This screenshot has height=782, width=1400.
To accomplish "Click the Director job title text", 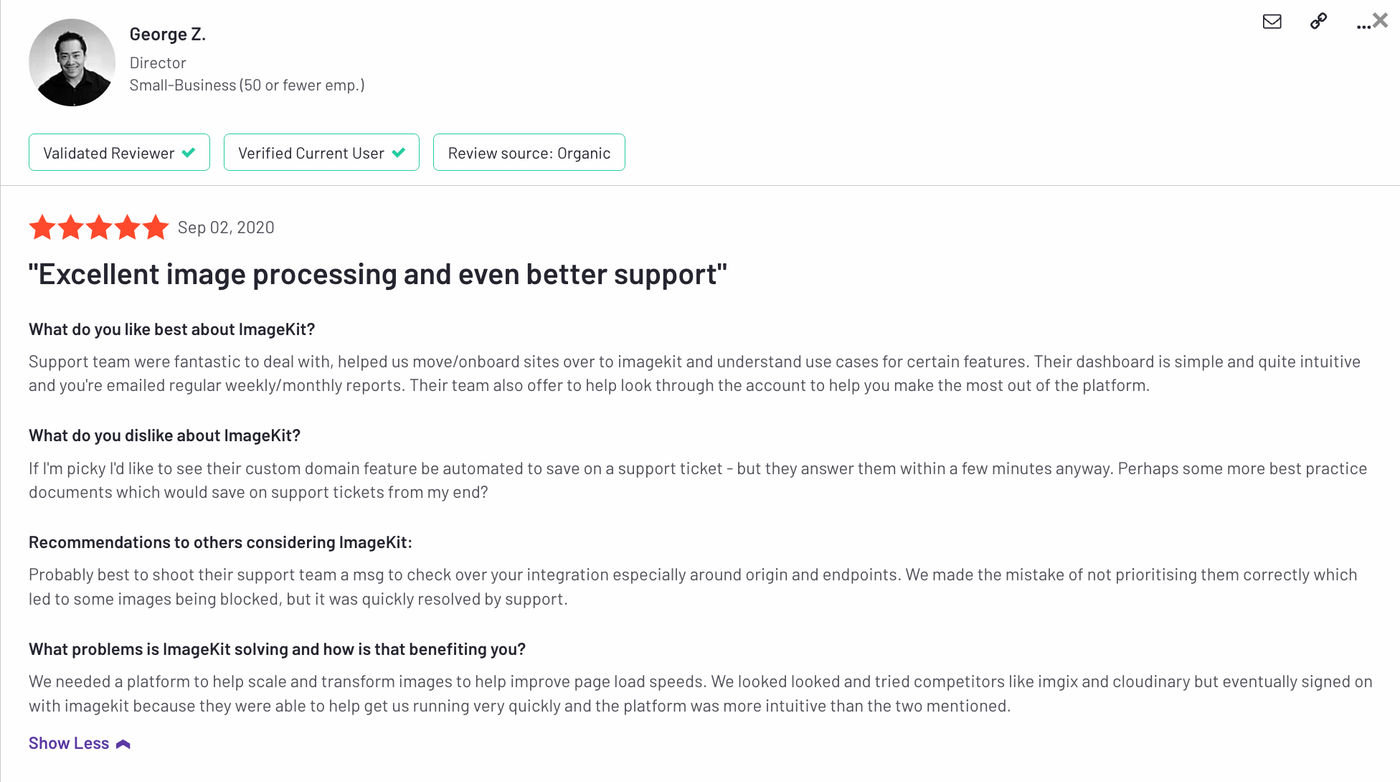I will coord(158,62).
